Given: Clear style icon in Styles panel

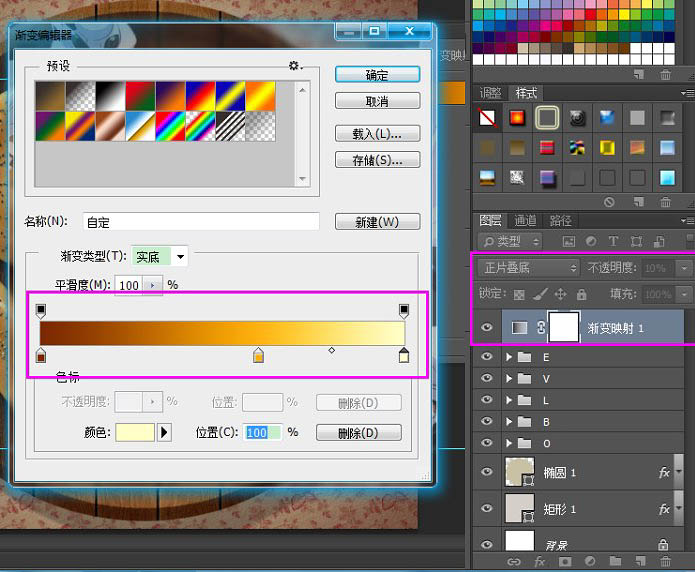Looking at the screenshot, I should point(609,202).
